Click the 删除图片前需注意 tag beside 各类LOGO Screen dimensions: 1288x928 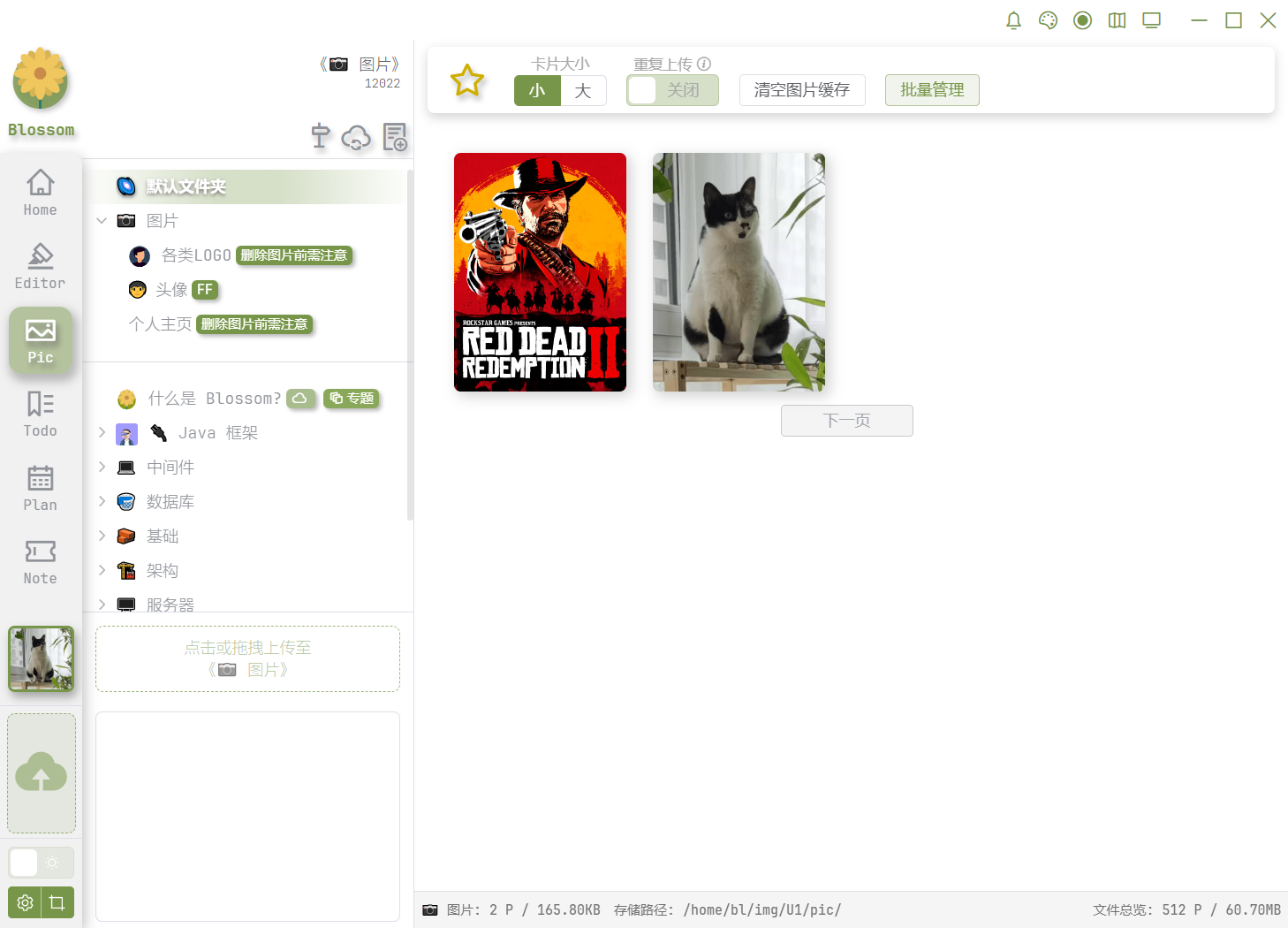[x=294, y=255]
